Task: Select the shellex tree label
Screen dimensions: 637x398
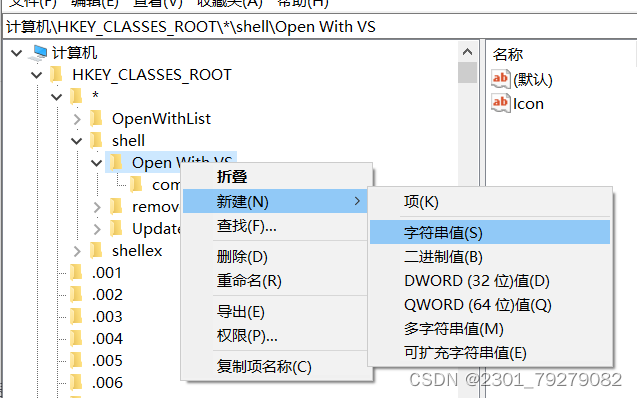Action: tap(137, 251)
